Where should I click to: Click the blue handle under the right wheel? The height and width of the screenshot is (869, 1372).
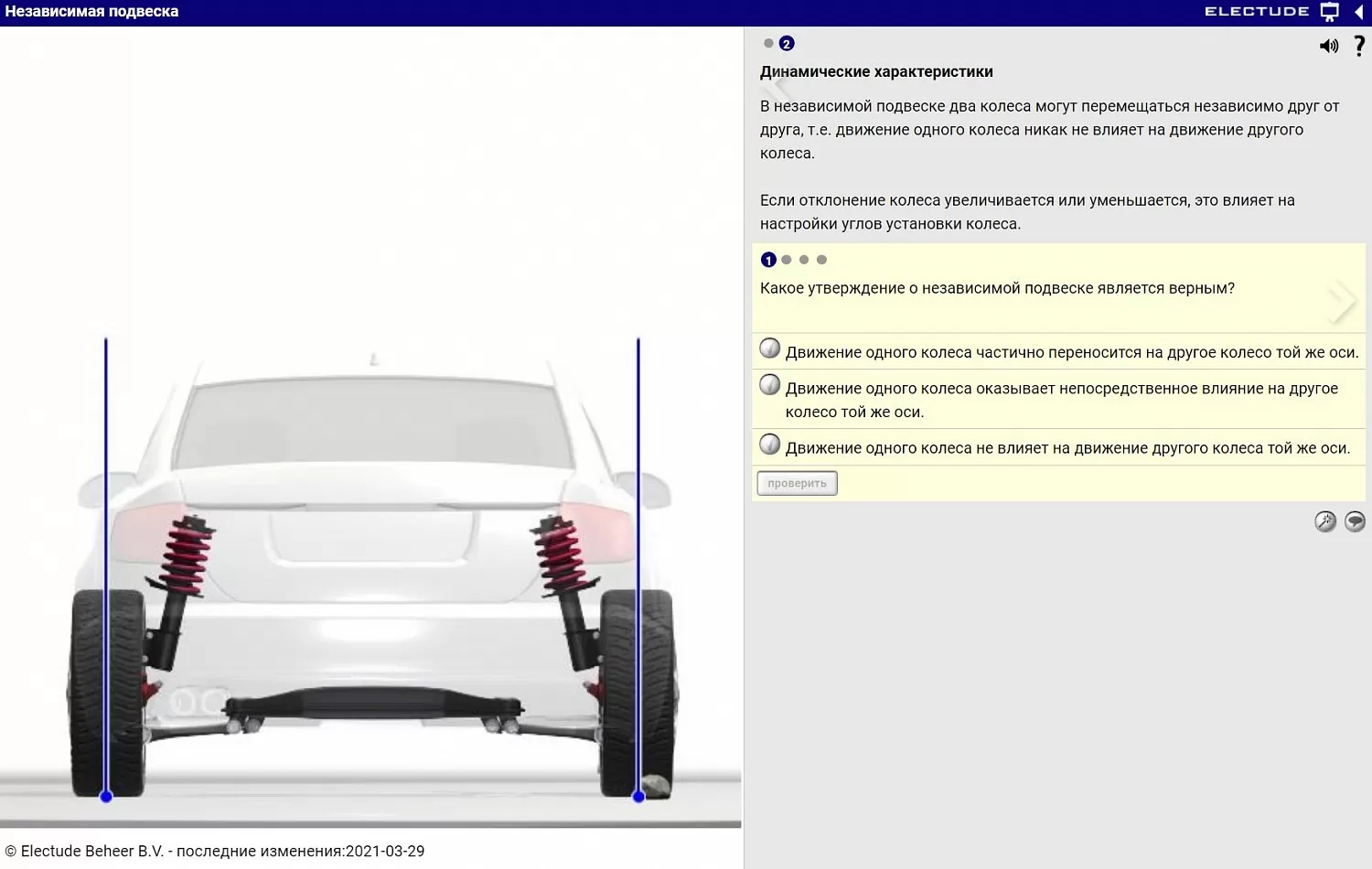[x=638, y=797]
